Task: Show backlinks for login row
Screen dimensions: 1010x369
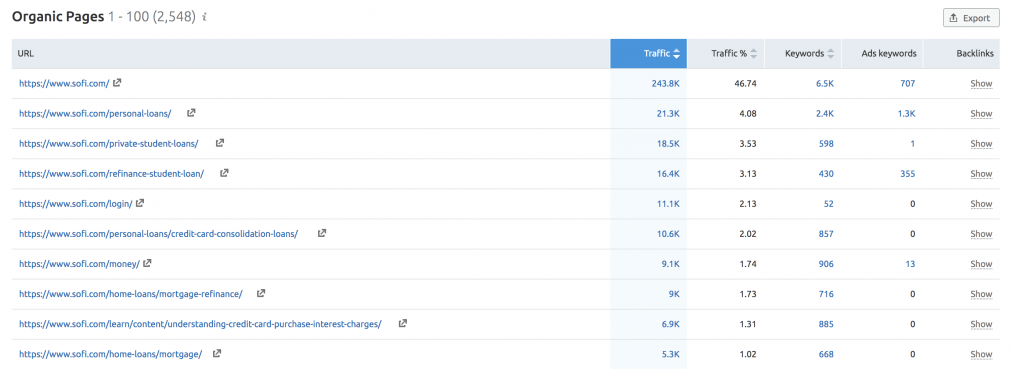Action: 981,204
